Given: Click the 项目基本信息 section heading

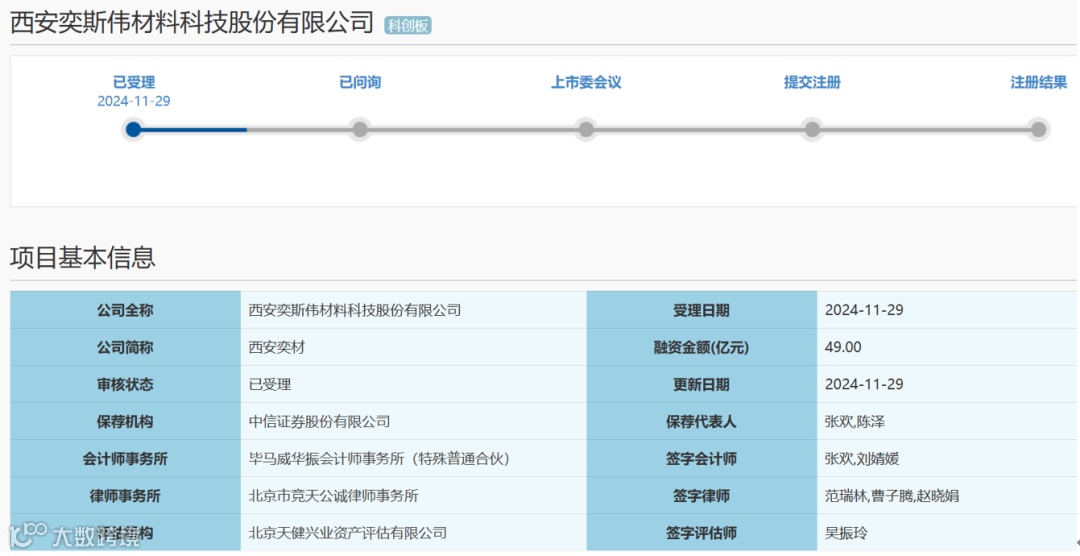Looking at the screenshot, I should click(83, 258).
